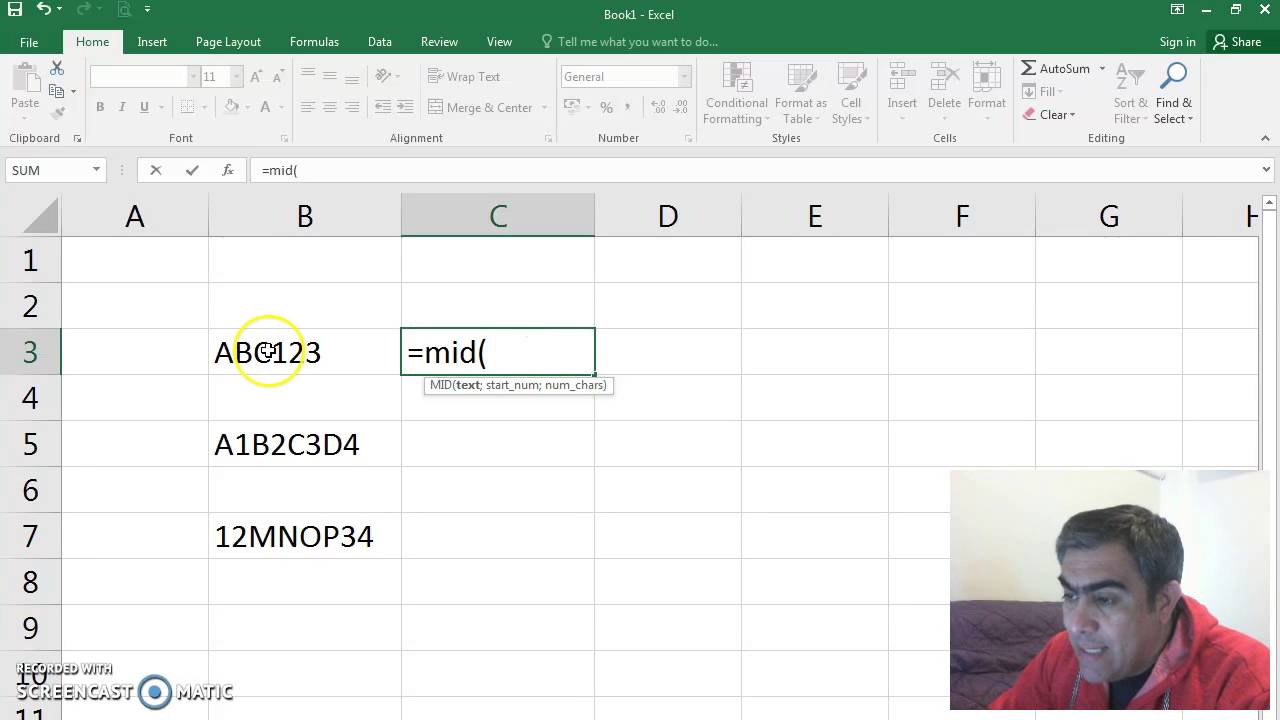Switch to the Review tab
1280x720 pixels.
tap(439, 42)
